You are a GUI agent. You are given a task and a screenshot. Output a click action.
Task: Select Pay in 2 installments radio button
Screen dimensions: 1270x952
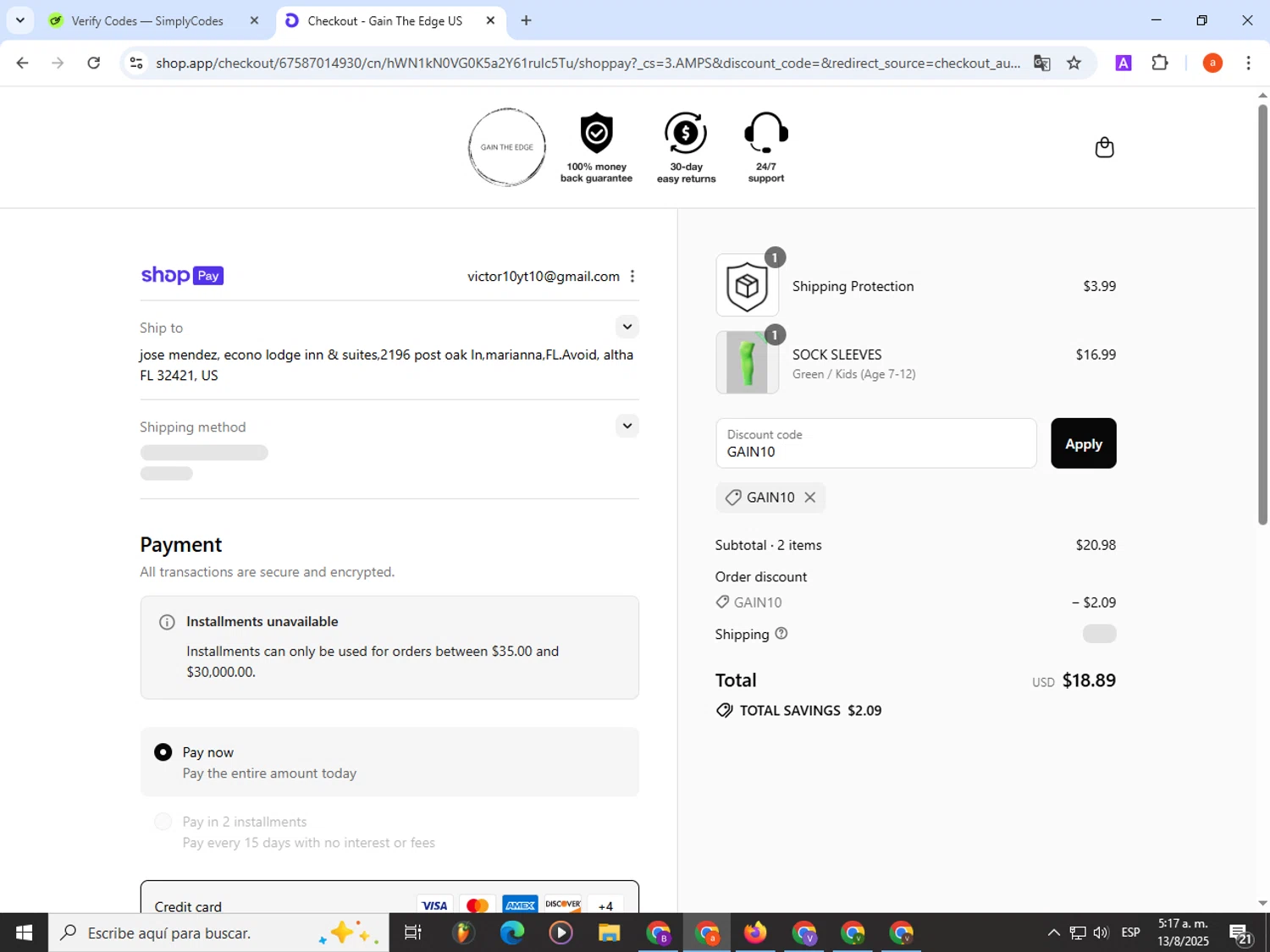(x=163, y=822)
